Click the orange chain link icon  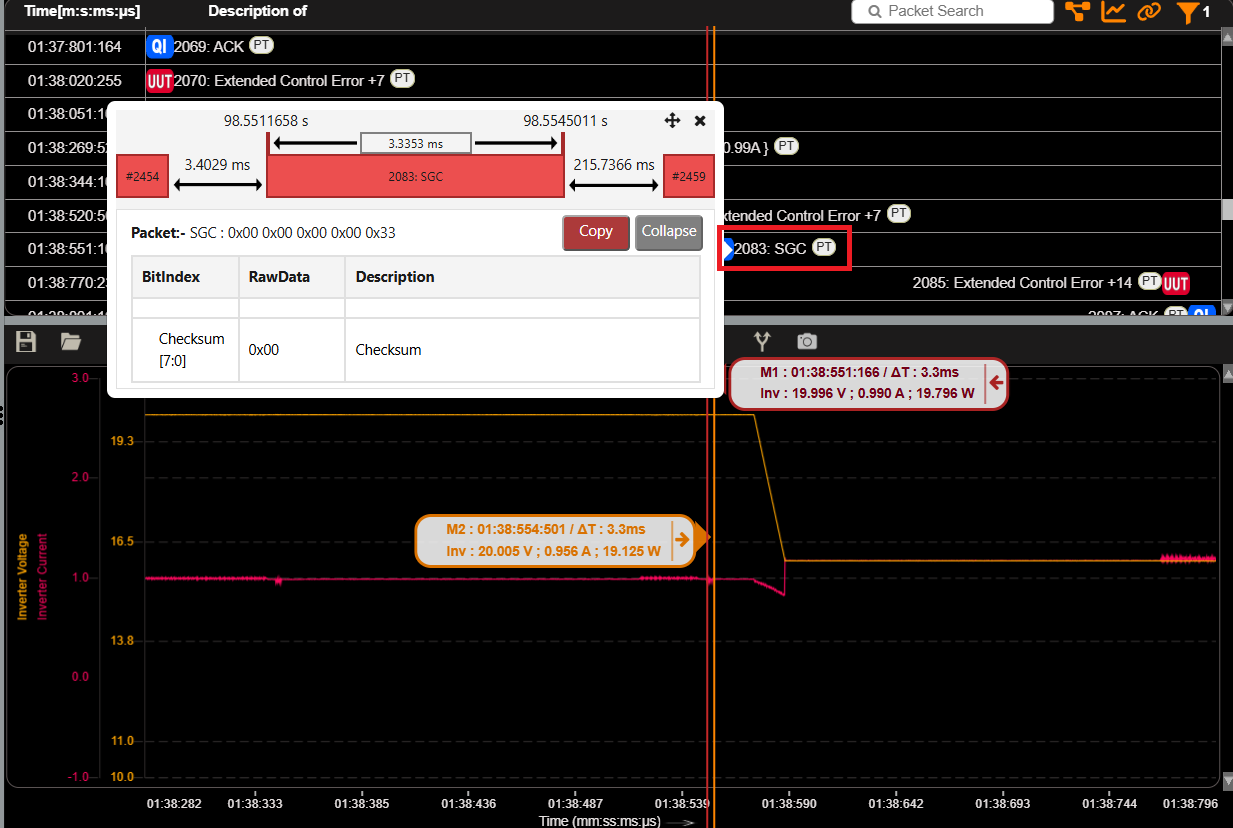pos(1148,12)
